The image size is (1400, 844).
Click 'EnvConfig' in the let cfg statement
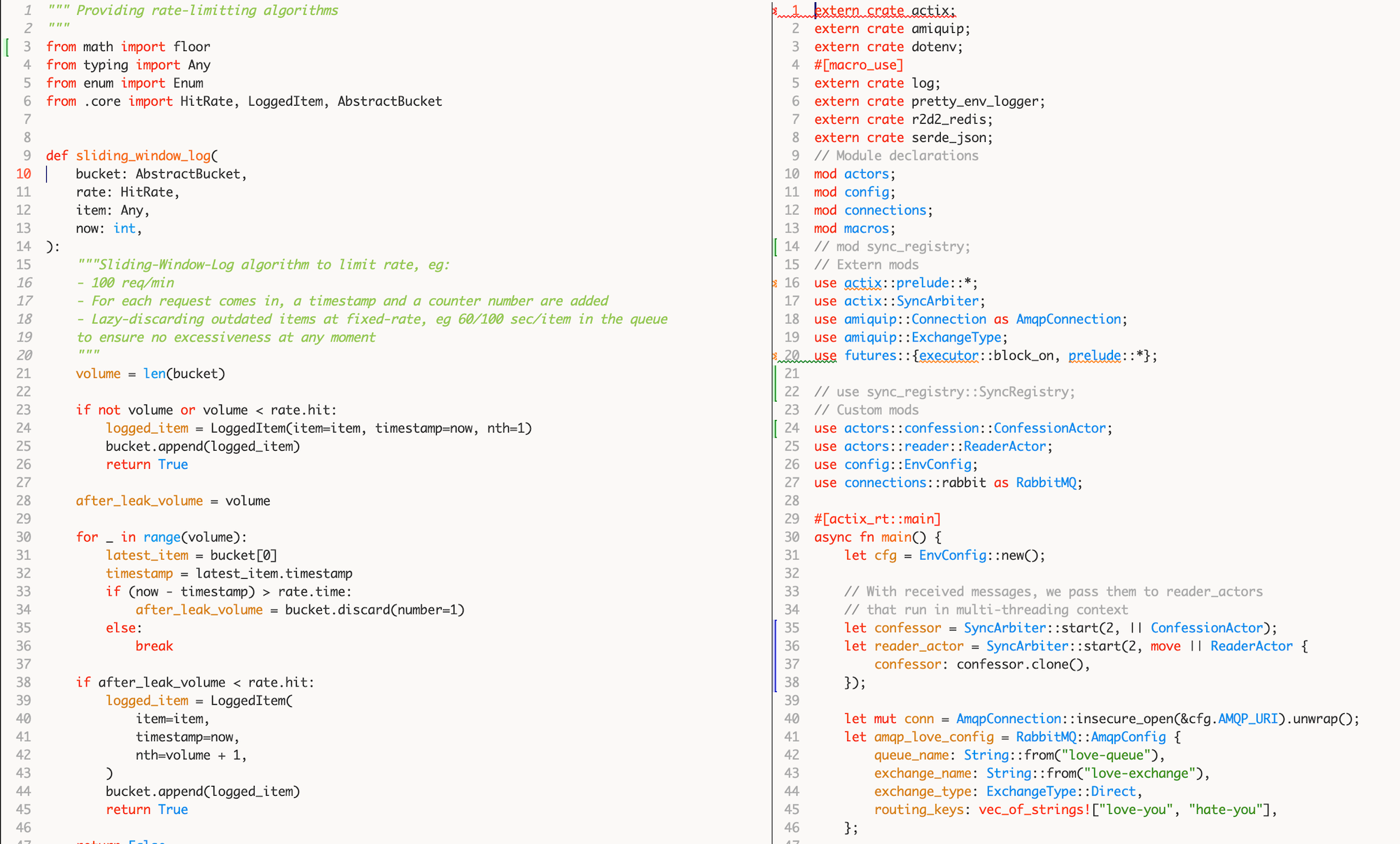pos(952,556)
